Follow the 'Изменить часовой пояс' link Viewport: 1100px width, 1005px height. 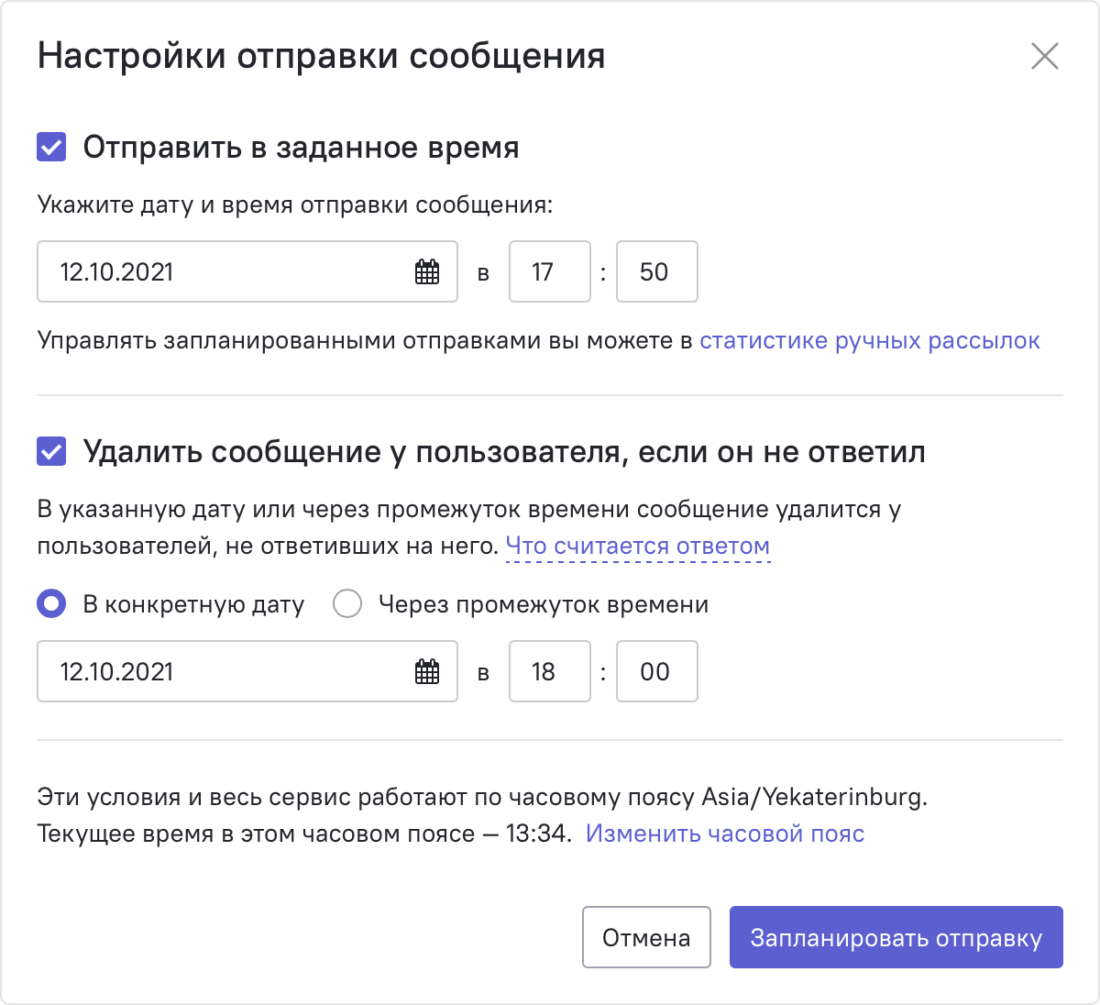724,833
